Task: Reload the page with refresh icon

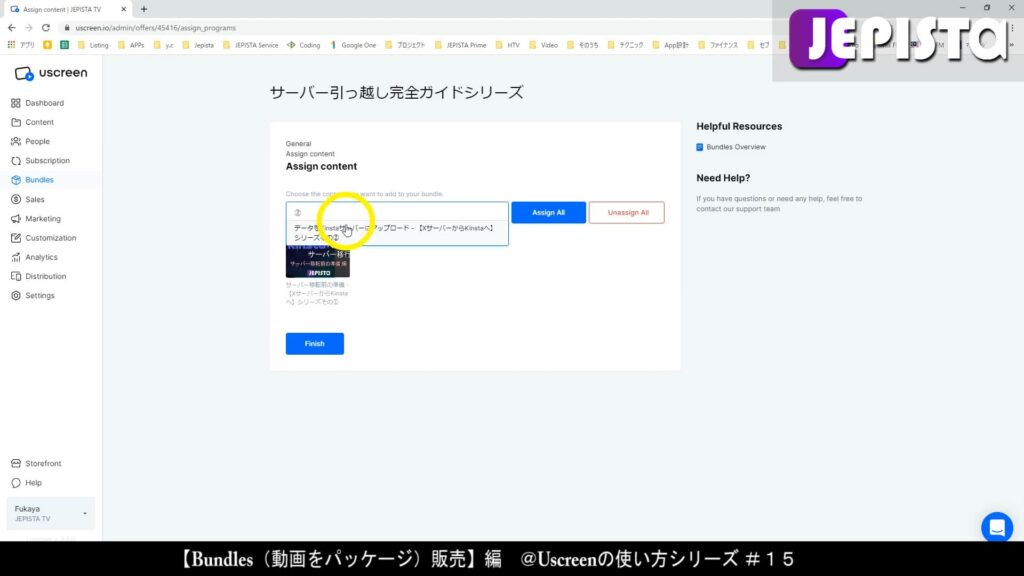Action: click(46, 28)
